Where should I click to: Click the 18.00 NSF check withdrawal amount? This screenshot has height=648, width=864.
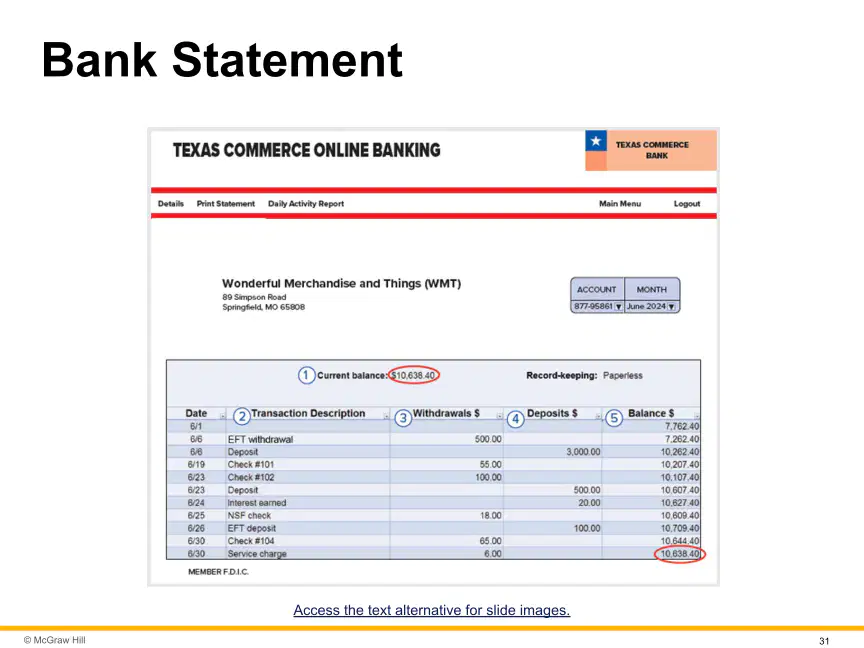(x=490, y=515)
